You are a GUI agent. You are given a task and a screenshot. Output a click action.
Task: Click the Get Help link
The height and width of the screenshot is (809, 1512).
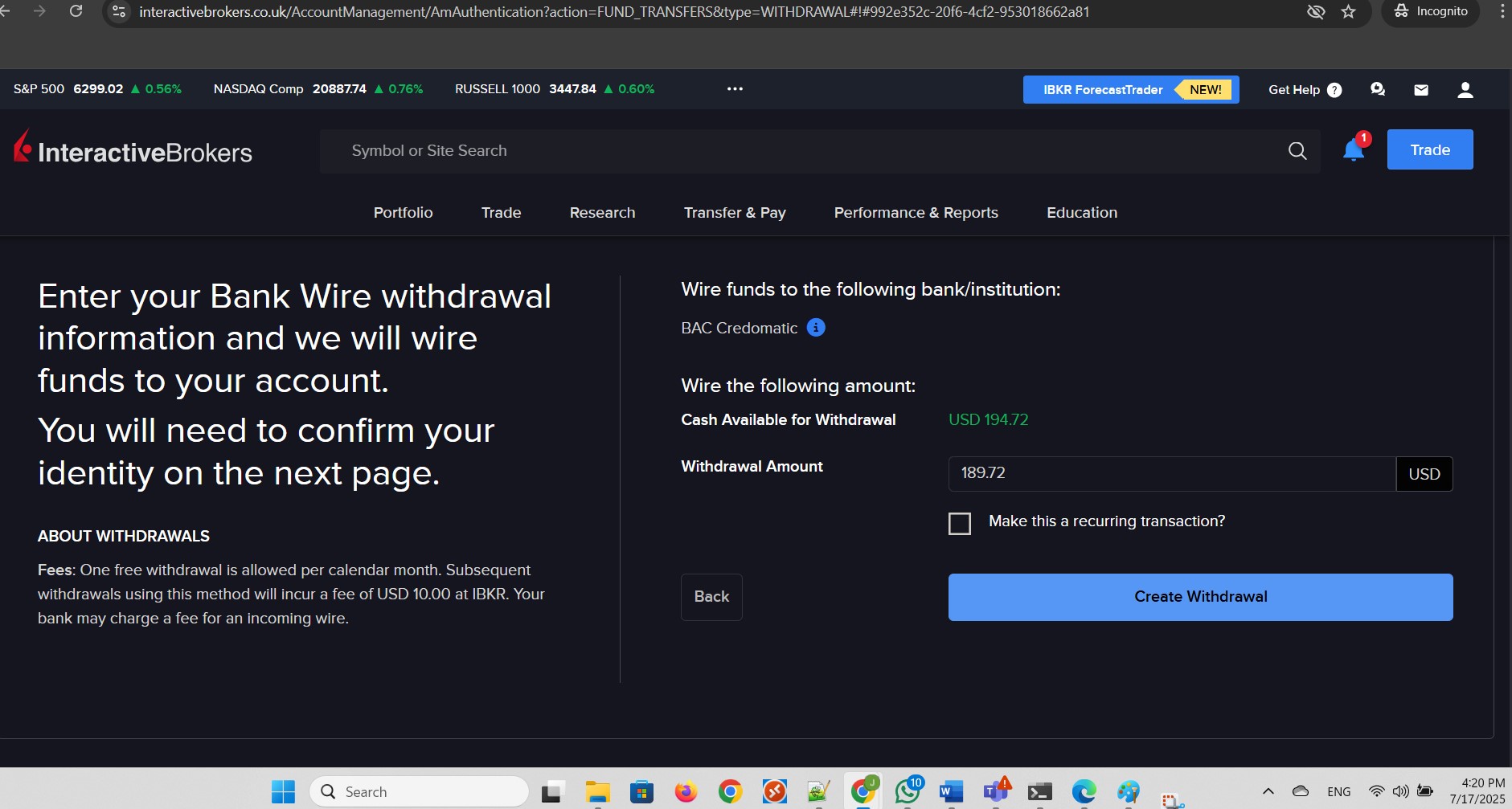[x=1294, y=90]
